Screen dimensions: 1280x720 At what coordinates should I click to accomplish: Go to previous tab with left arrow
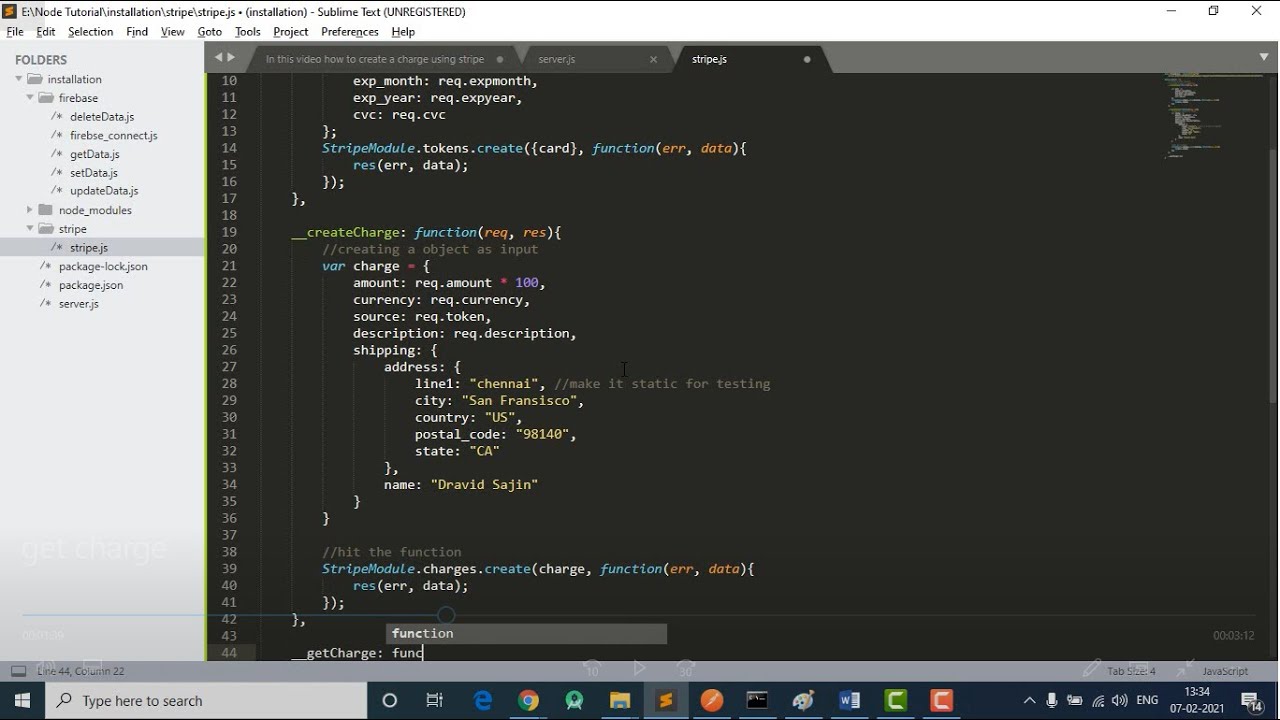click(x=218, y=58)
